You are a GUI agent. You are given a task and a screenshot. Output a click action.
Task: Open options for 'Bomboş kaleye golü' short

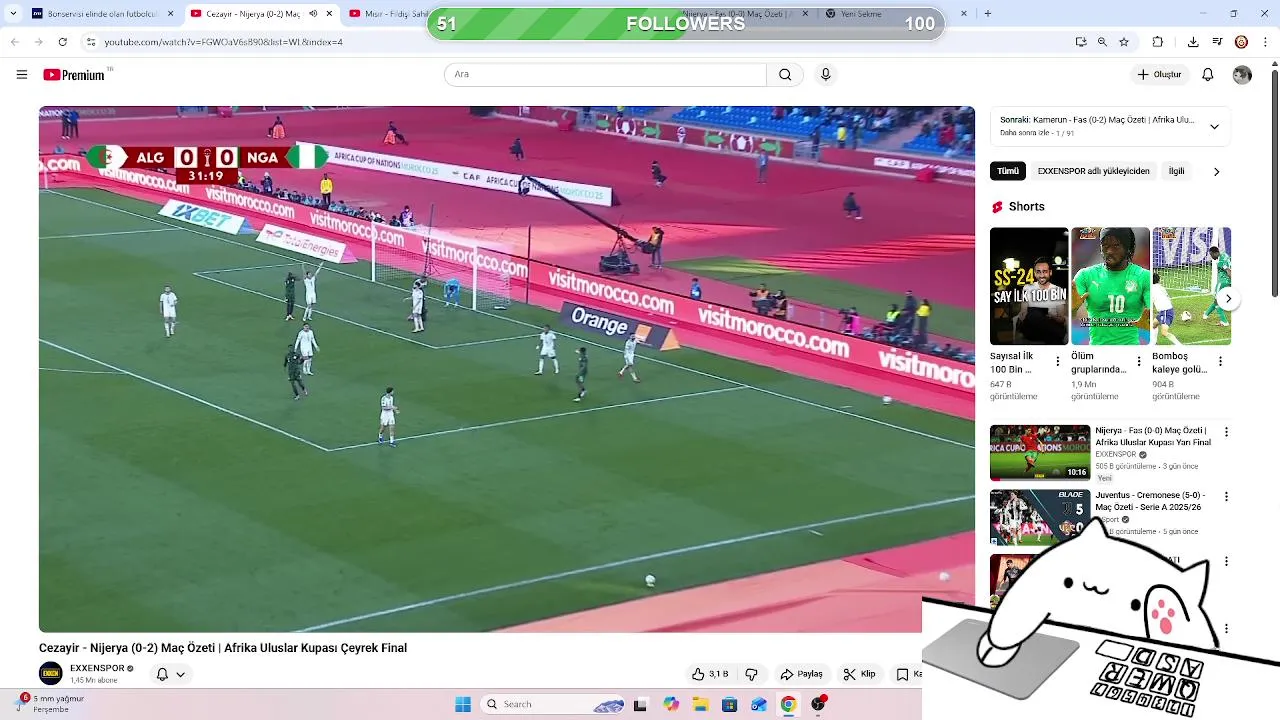pyautogui.click(x=1220, y=361)
